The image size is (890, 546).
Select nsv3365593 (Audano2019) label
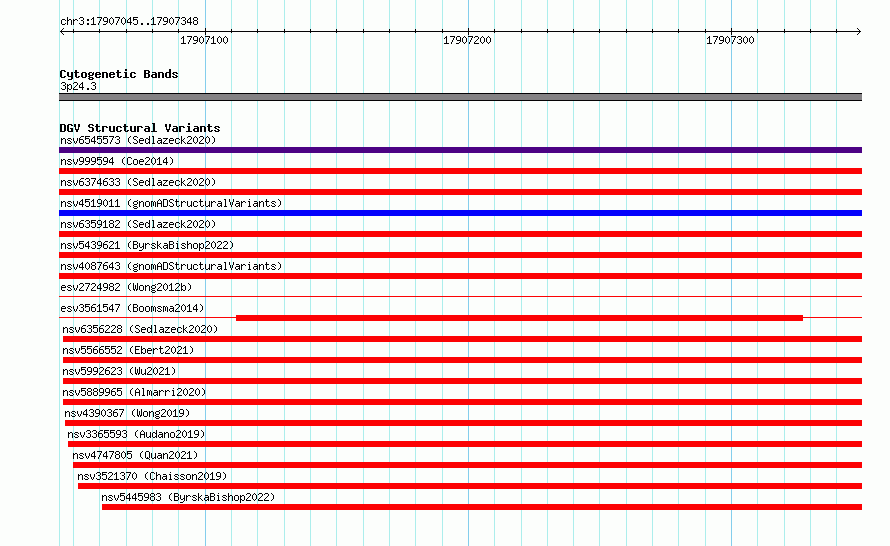(x=136, y=434)
